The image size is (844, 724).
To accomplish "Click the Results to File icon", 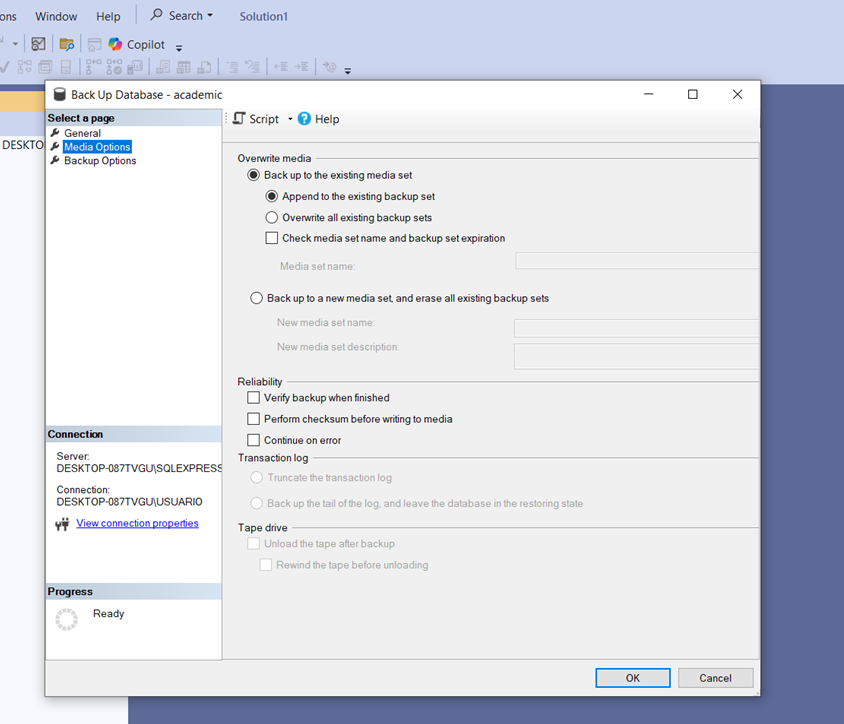I will click(x=204, y=67).
